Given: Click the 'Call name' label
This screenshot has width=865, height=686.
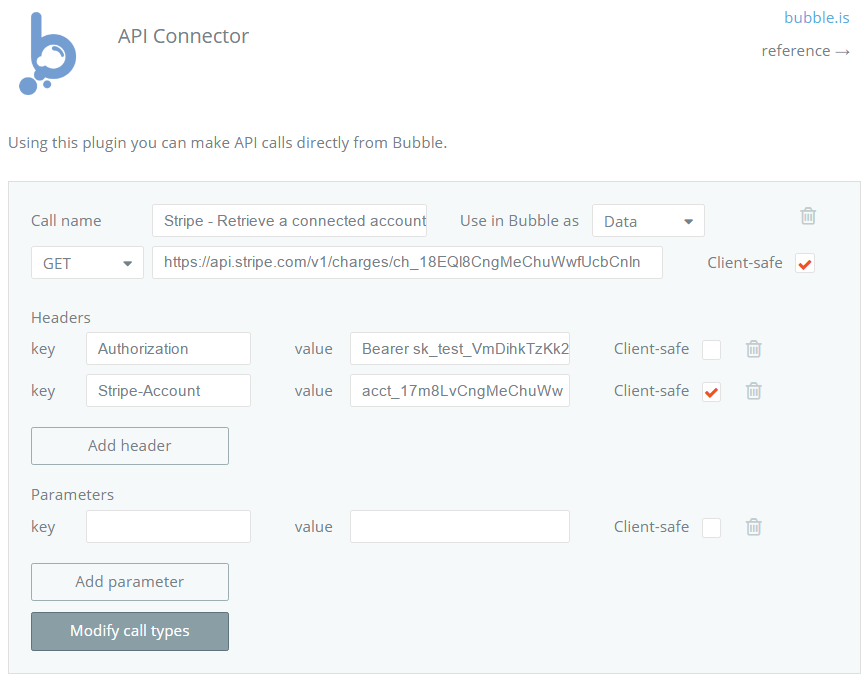Looking at the screenshot, I should [66, 221].
